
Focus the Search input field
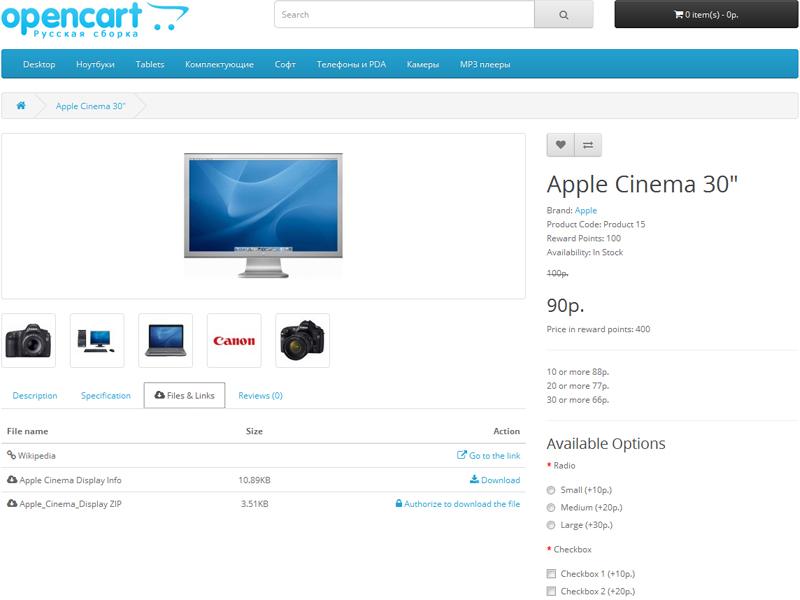pos(404,15)
